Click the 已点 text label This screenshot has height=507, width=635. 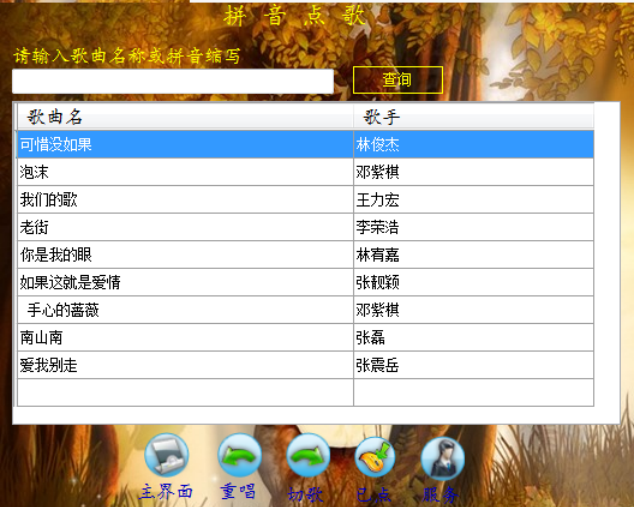(x=373, y=494)
